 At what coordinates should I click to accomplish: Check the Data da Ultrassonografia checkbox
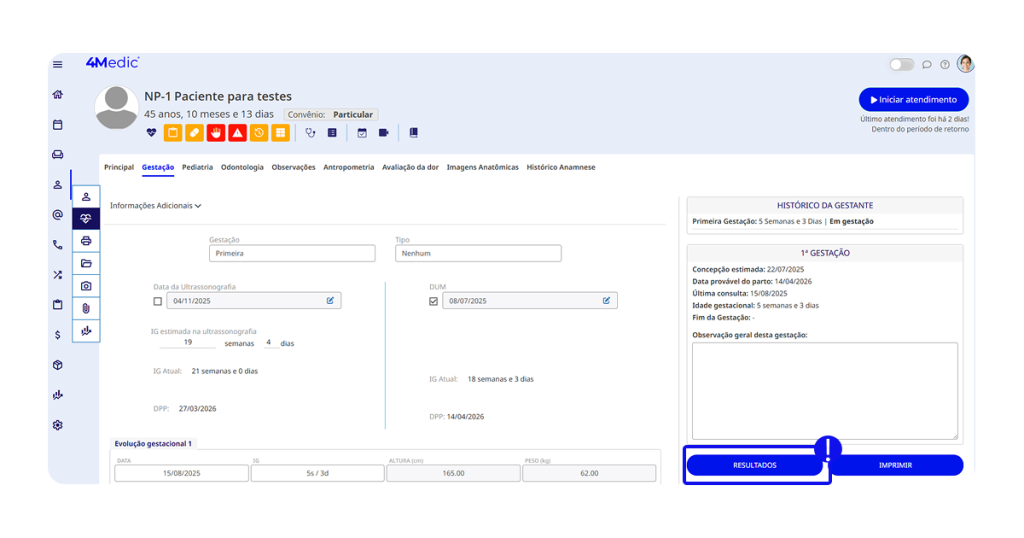click(158, 301)
